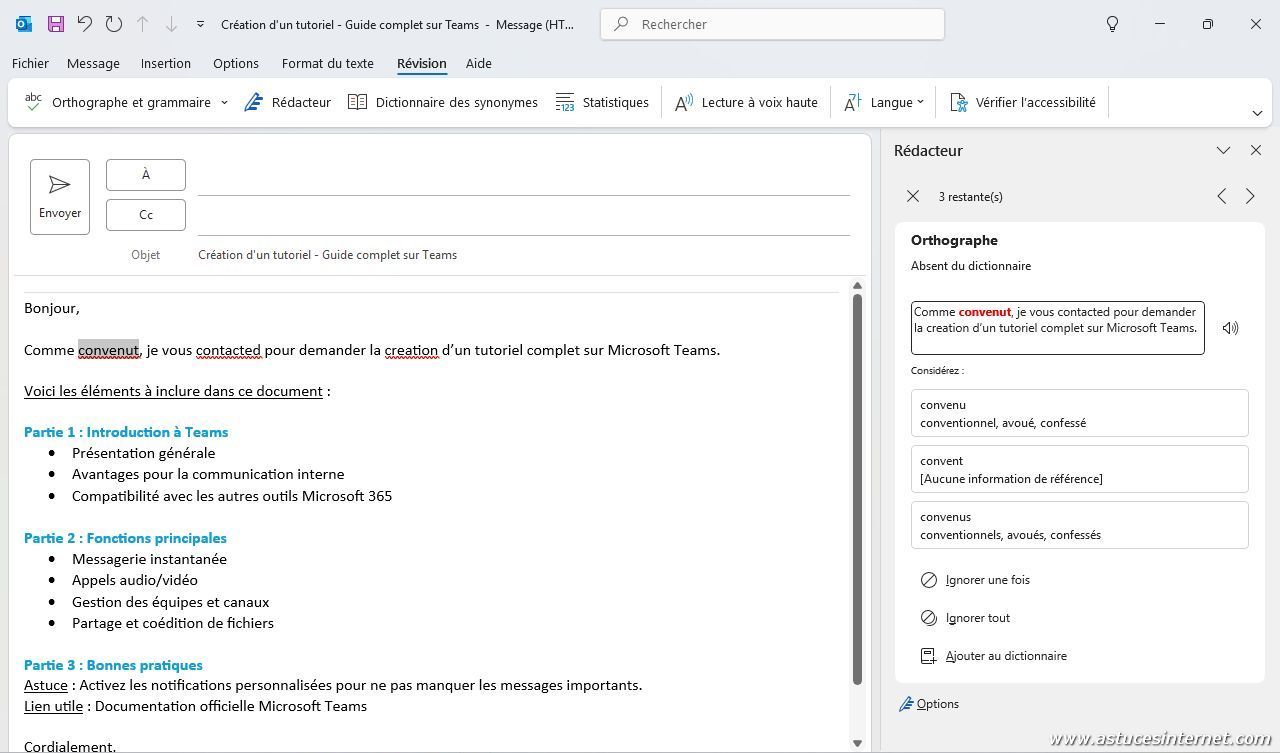The image size is (1280, 753).
Task: Click the Objet subject field
Action: click(x=524, y=255)
